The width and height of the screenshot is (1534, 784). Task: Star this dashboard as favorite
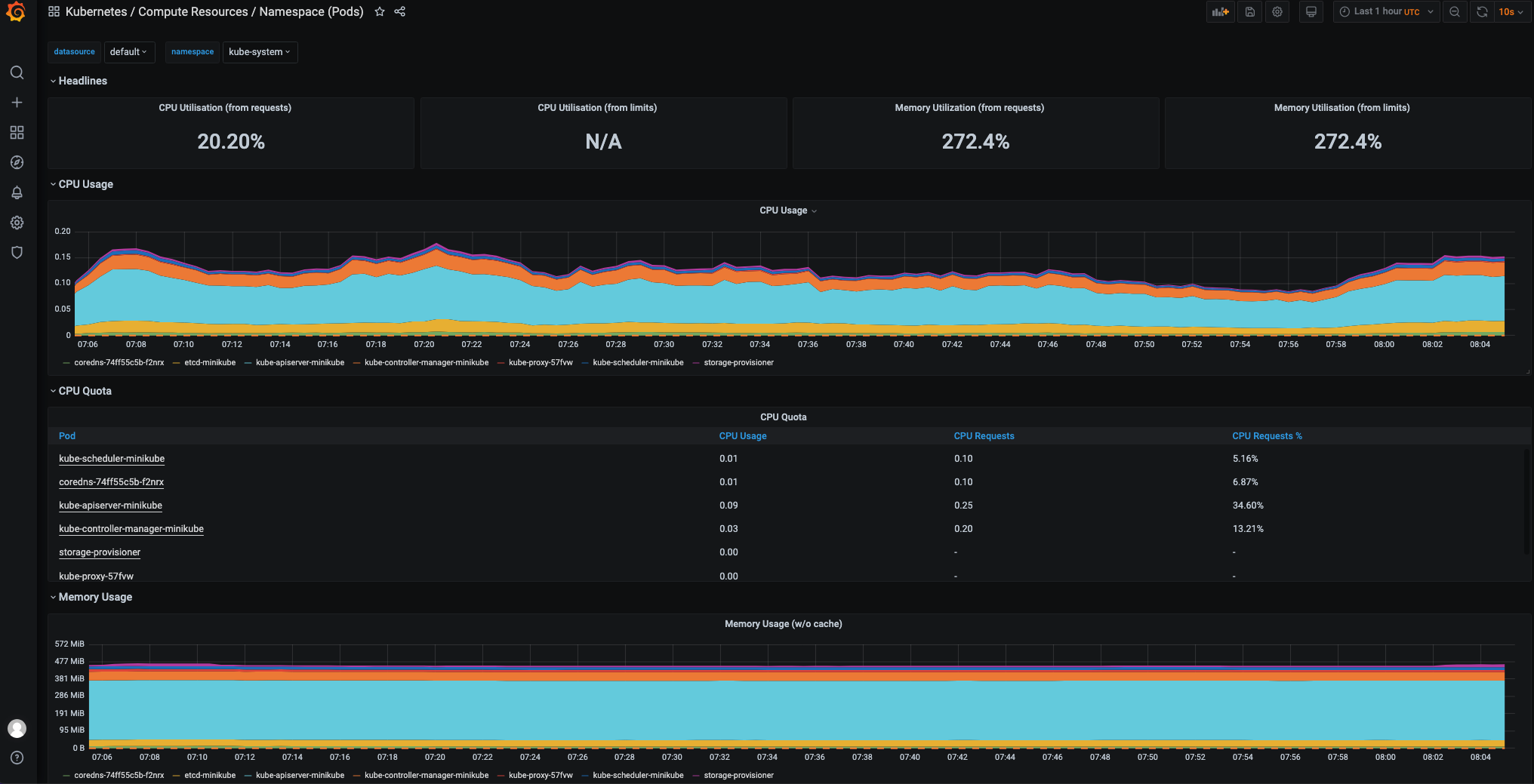380,11
